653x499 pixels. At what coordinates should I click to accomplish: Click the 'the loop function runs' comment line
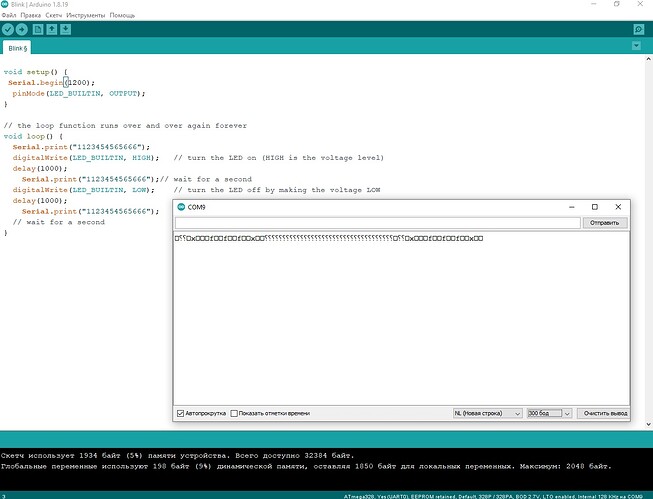click(x=125, y=125)
